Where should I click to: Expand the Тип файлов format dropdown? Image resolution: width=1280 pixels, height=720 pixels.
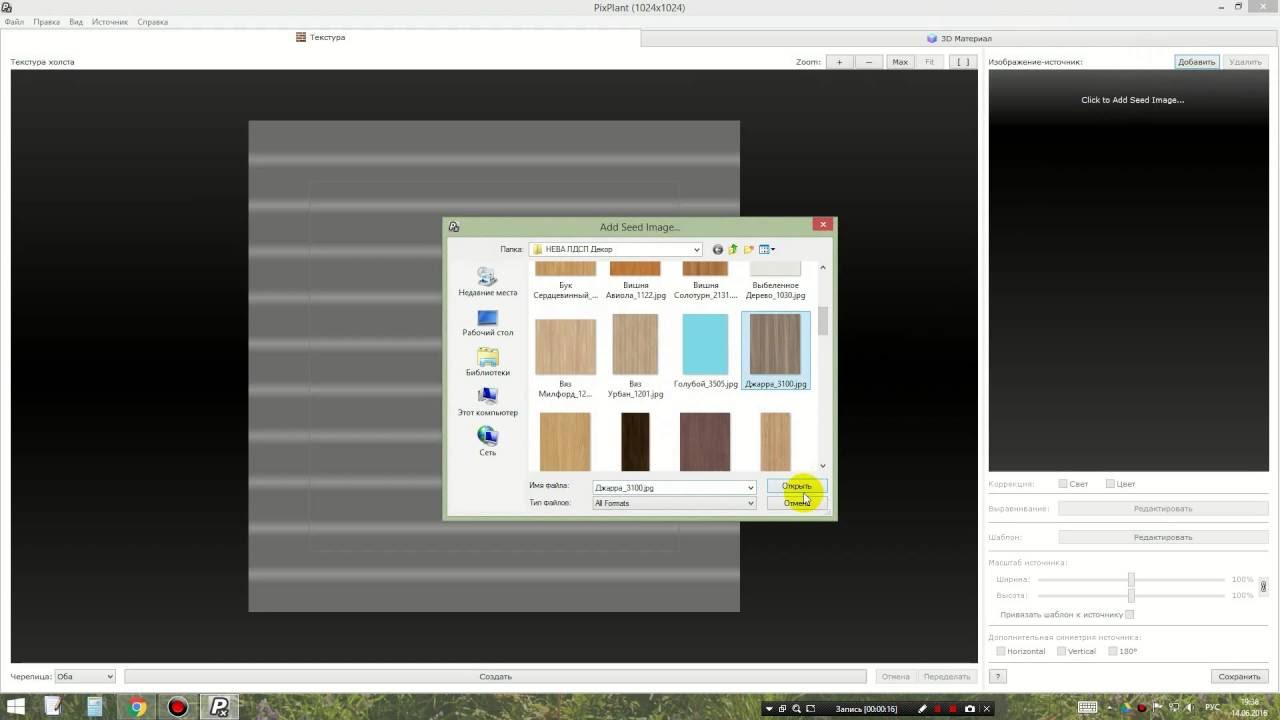point(751,503)
